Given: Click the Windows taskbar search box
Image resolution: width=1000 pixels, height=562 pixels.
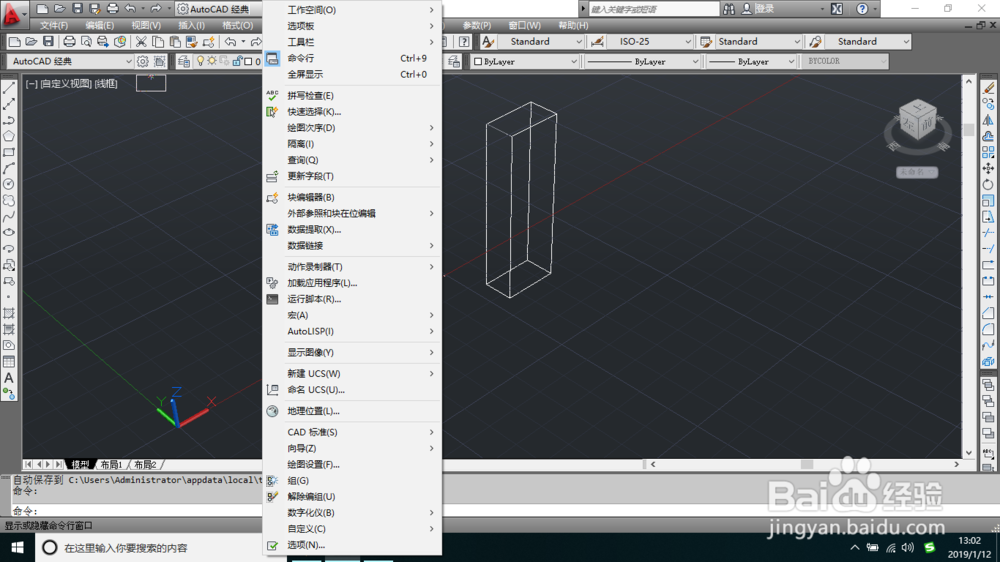Looking at the screenshot, I should click(150, 548).
